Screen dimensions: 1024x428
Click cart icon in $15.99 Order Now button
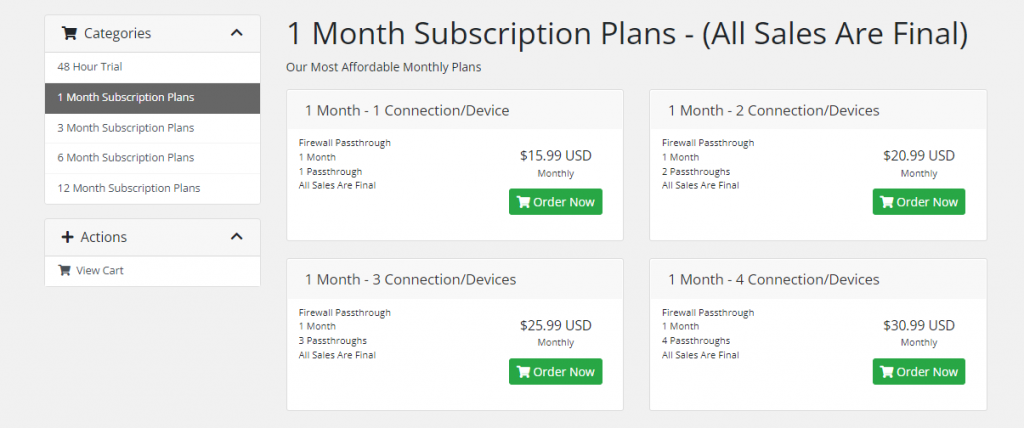click(x=523, y=202)
